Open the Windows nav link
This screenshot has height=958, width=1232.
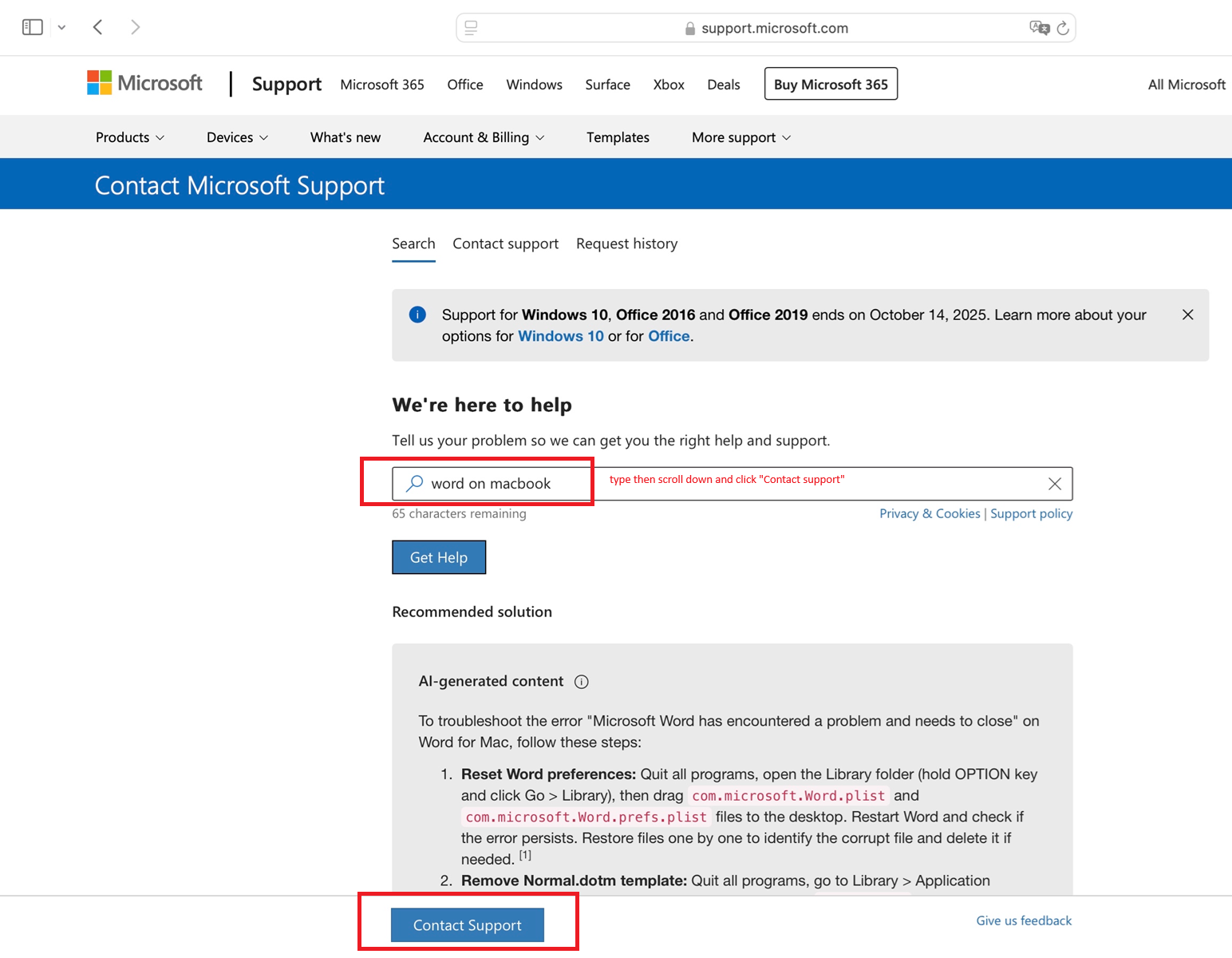tap(535, 85)
